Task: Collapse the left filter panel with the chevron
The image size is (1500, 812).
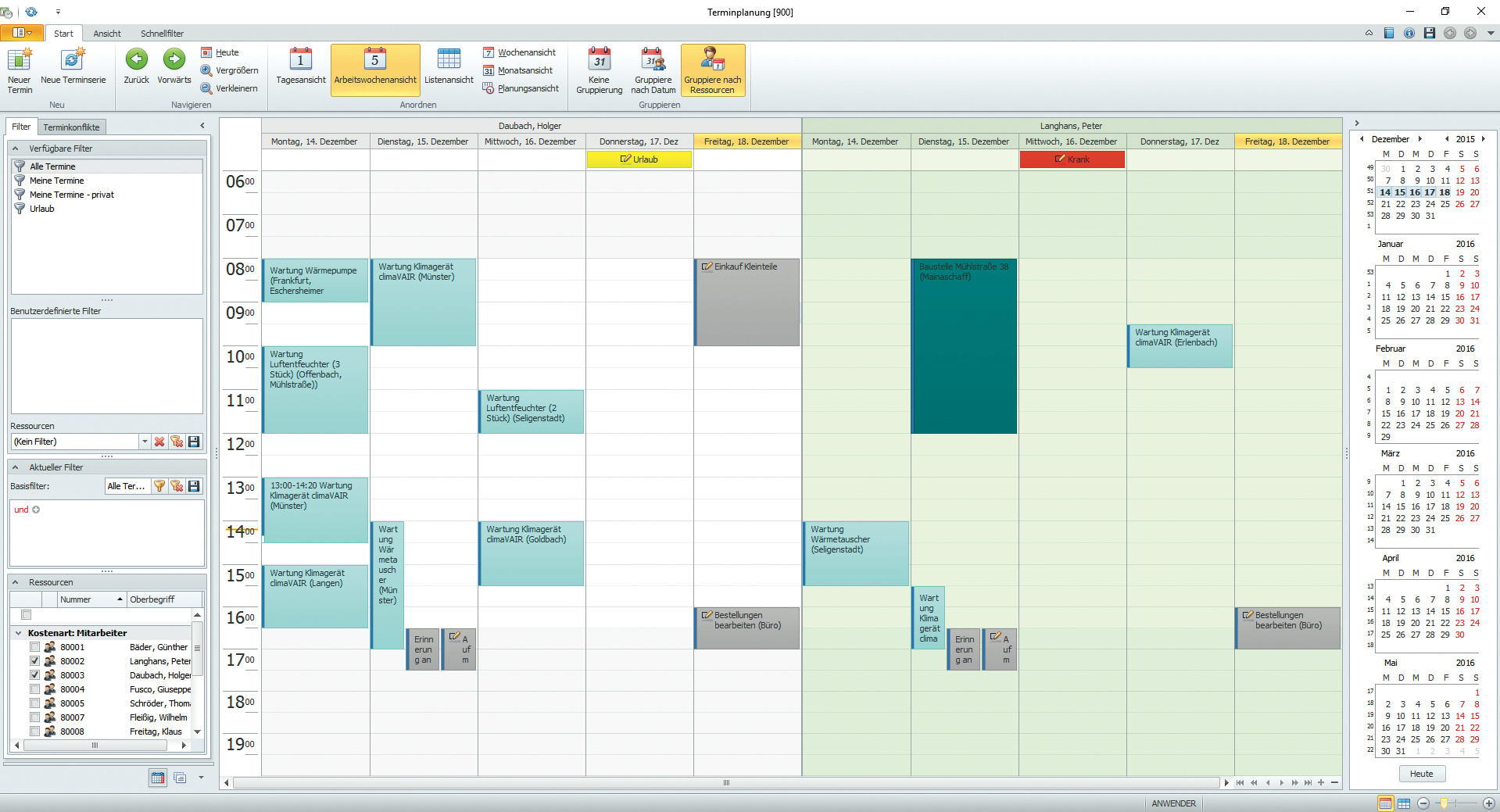Action: tap(202, 126)
